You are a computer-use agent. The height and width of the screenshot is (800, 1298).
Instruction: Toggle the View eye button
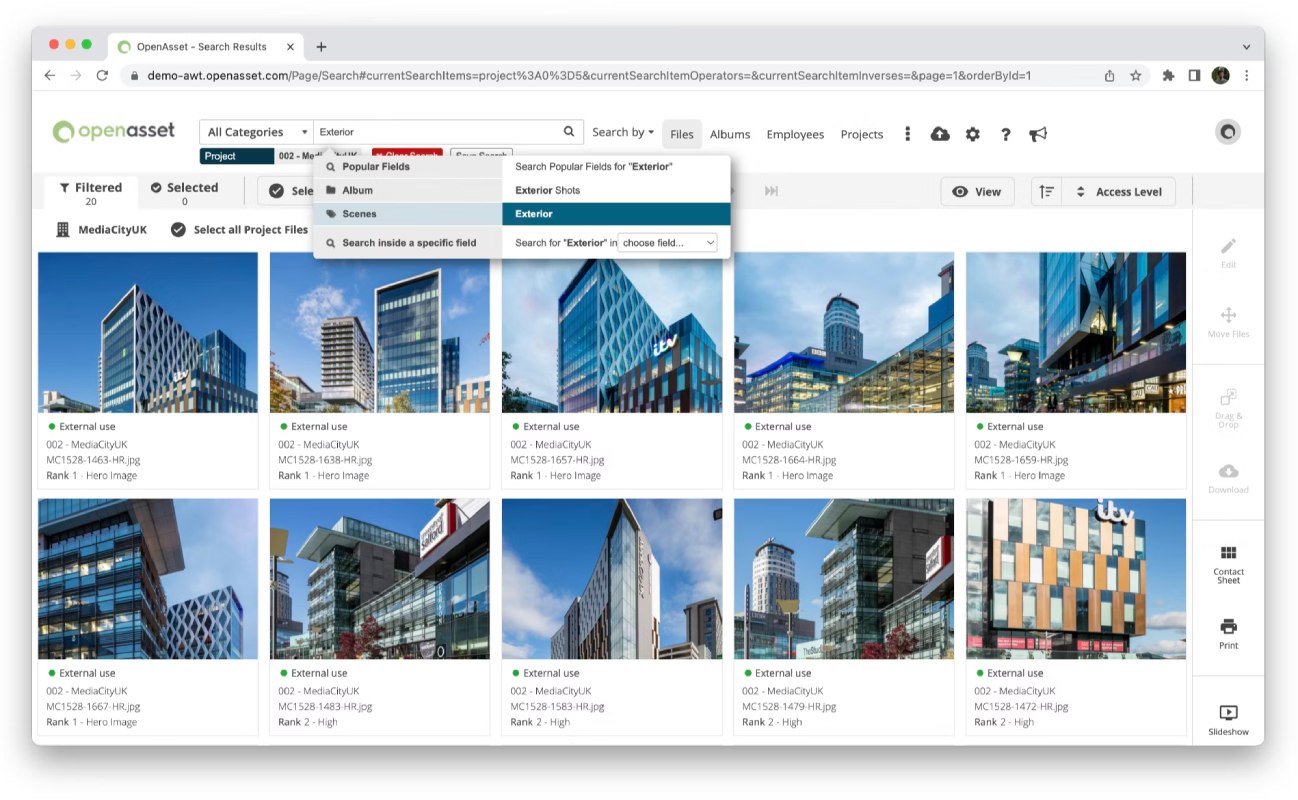pyautogui.click(x=977, y=192)
